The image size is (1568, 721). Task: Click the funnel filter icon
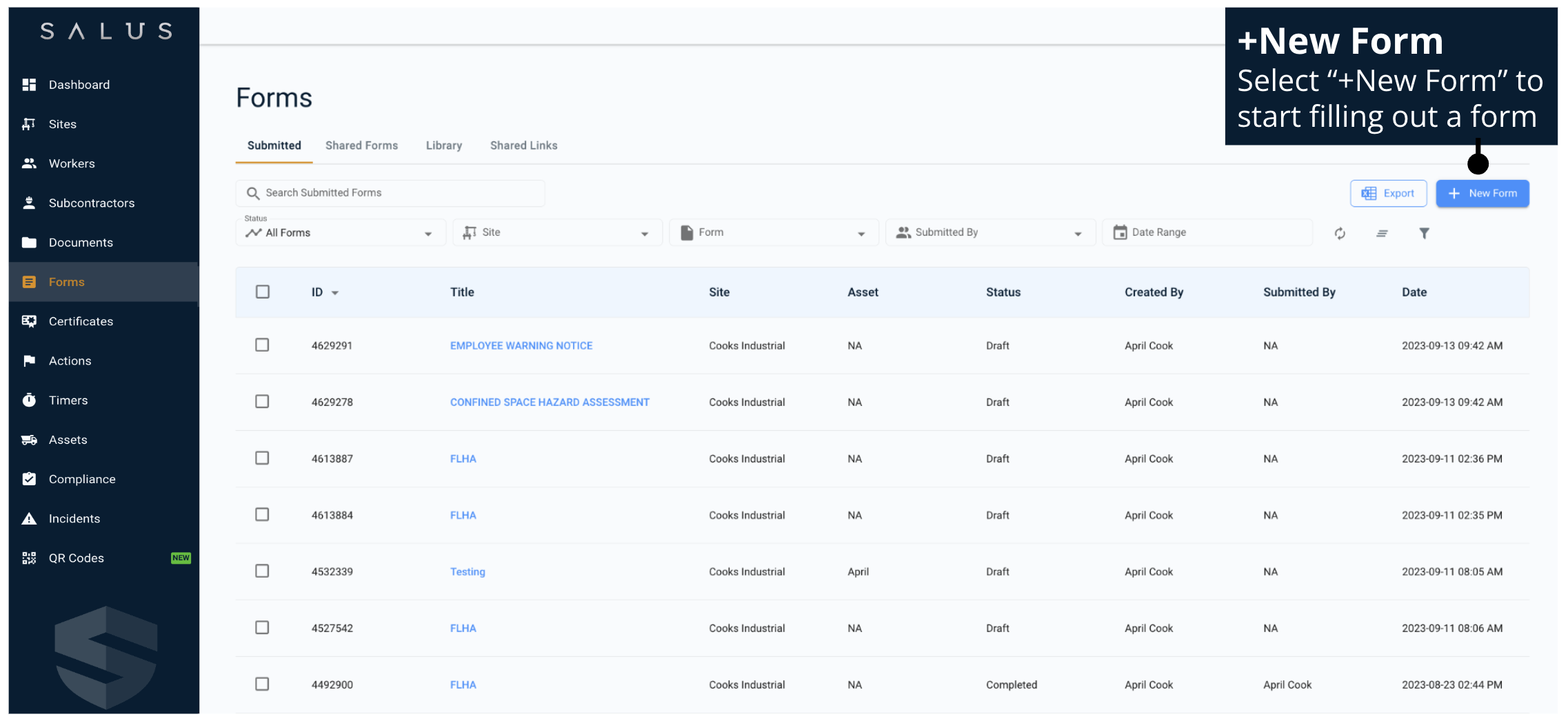tap(1424, 234)
